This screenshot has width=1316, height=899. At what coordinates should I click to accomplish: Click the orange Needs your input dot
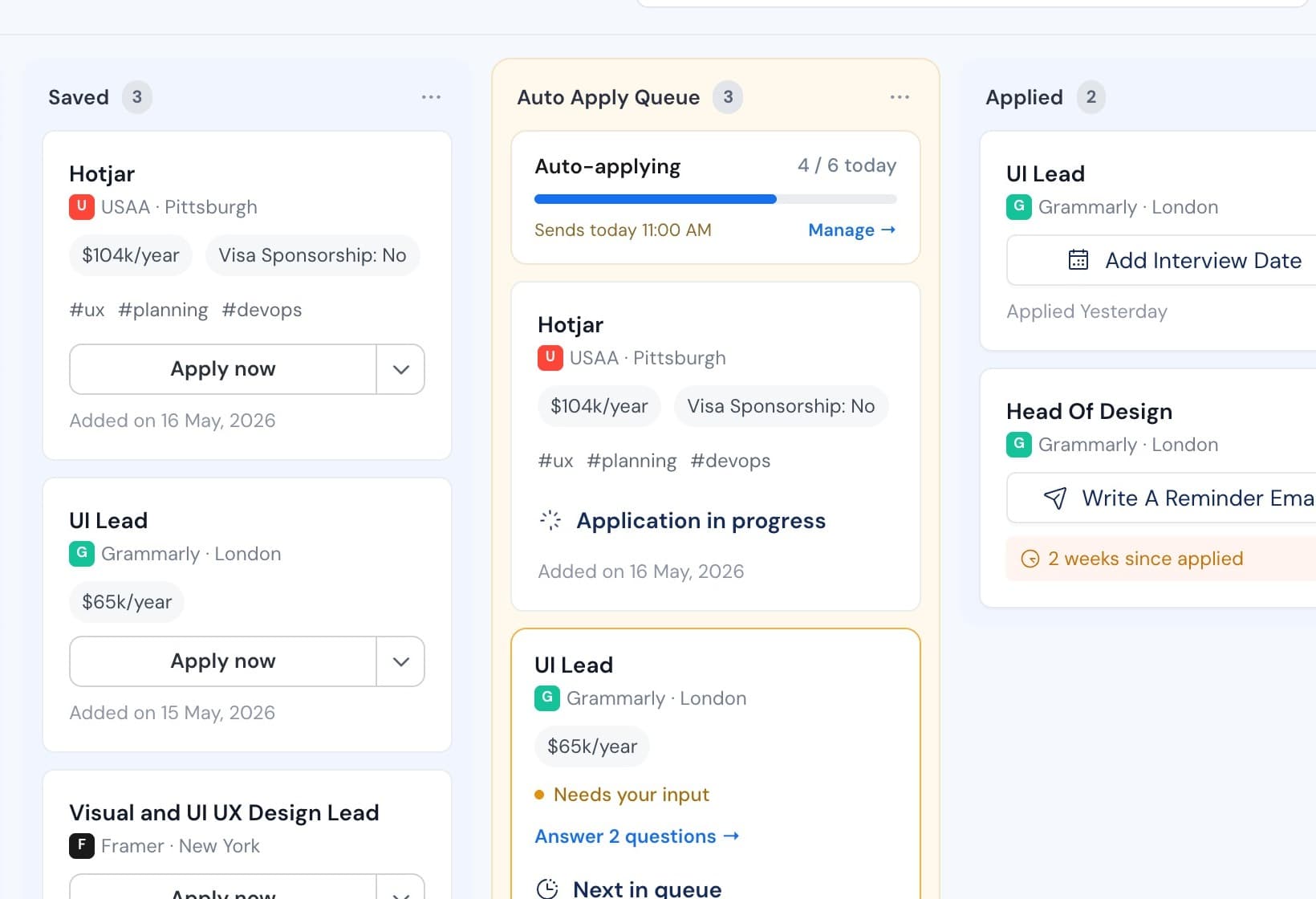(539, 795)
